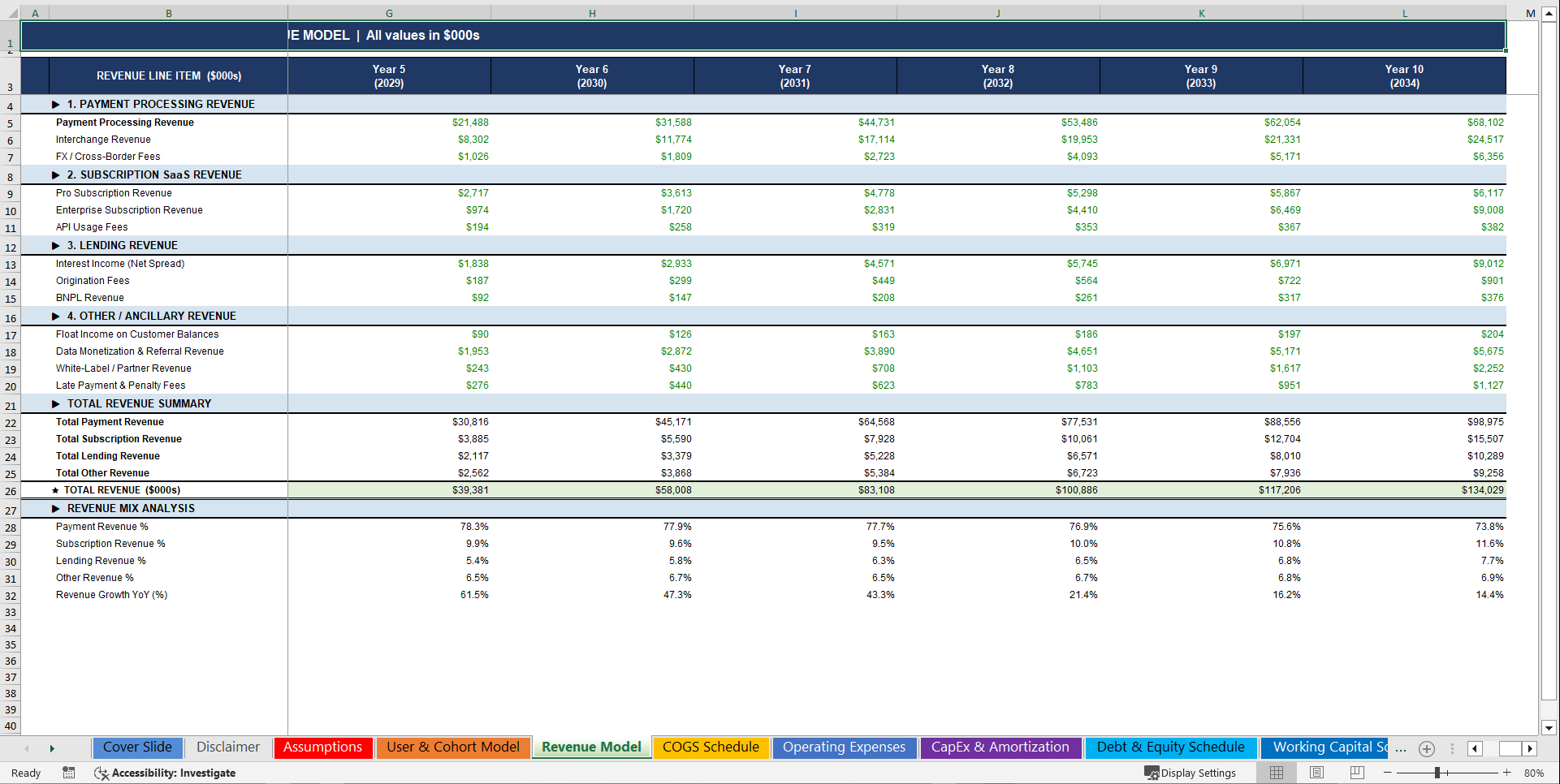
Task: Open the sheet options vertical dots icon
Action: [1452, 748]
